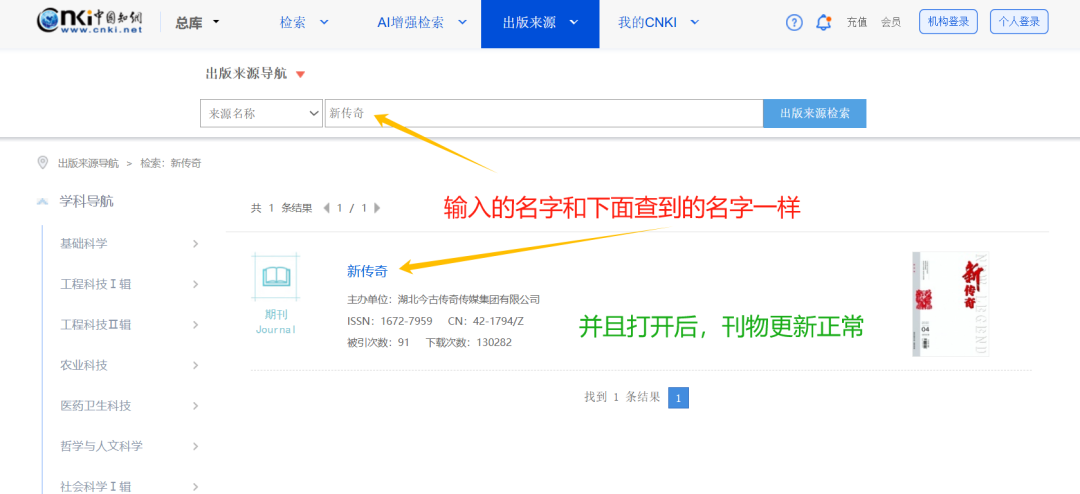
Task: Click the 下载次数 130282 text
Action: click(x=468, y=342)
